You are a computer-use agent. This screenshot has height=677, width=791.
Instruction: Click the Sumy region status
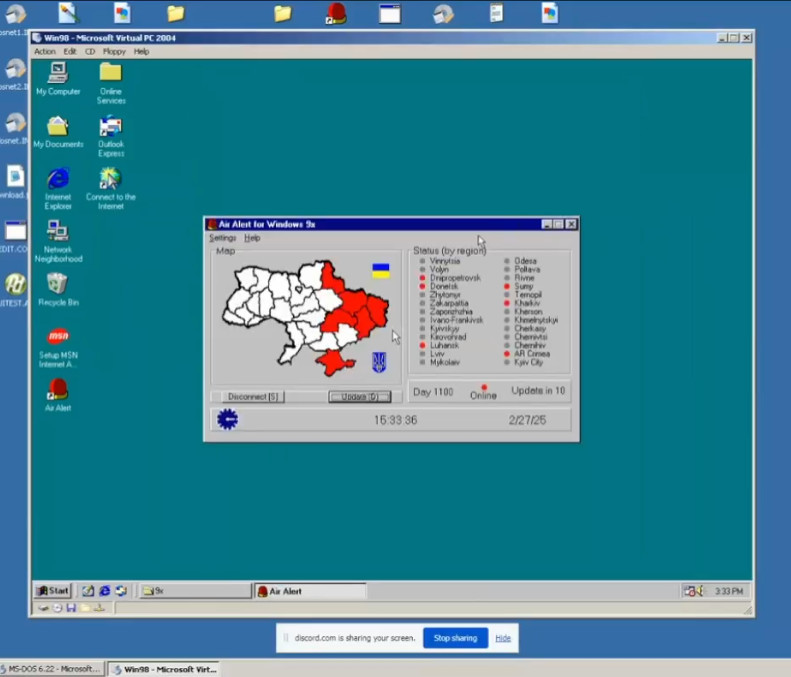518,286
